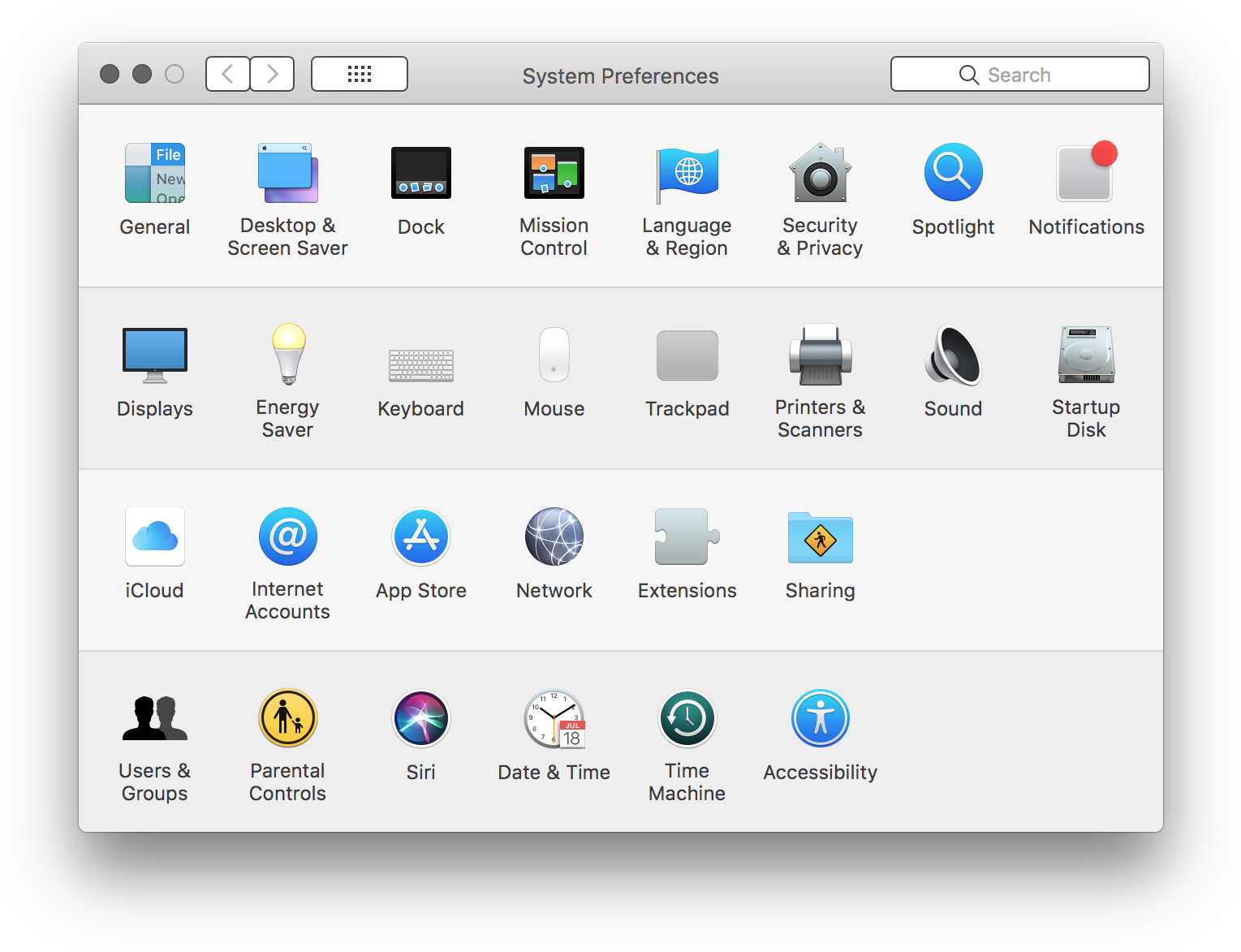
Task: Show all preferences via the grid button
Action: 359,73
